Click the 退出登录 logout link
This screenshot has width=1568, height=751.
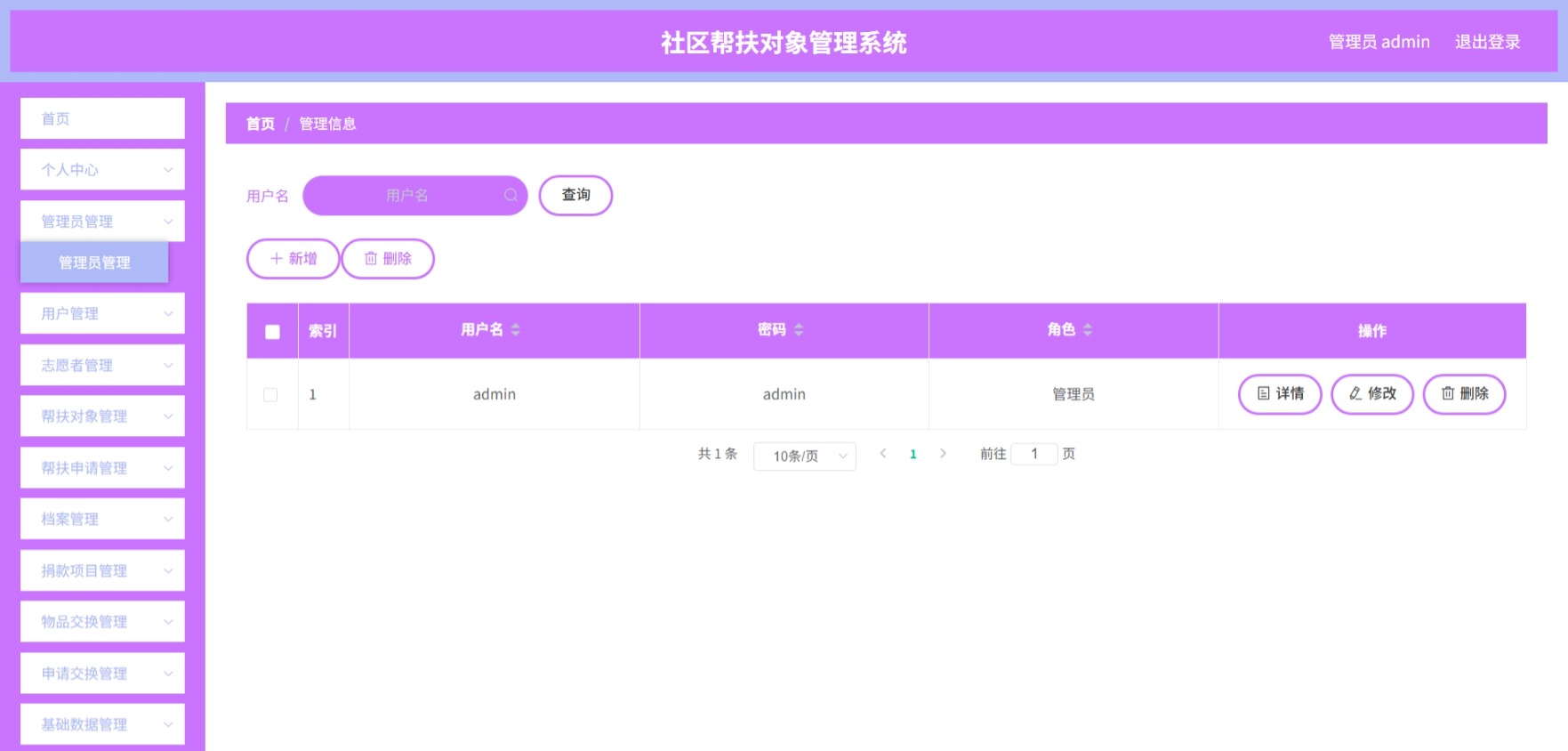point(1487,42)
